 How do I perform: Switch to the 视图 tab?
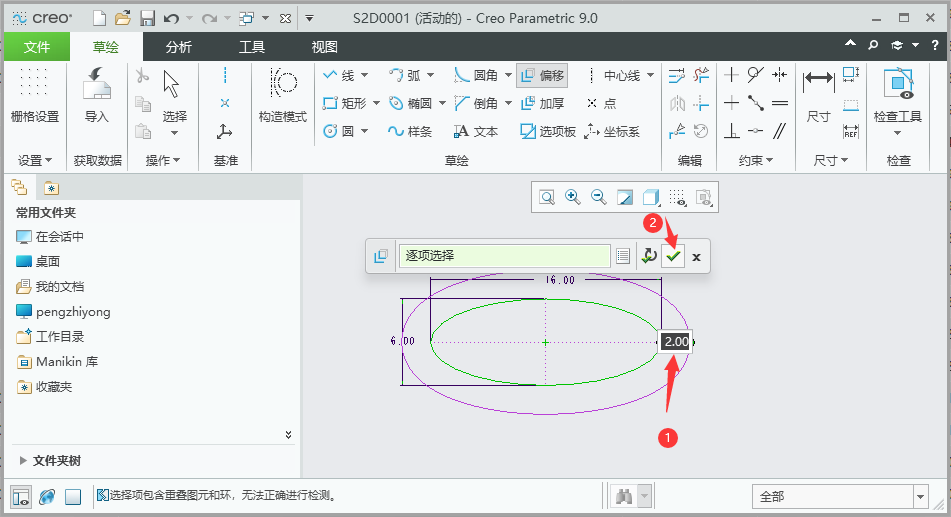(324, 47)
